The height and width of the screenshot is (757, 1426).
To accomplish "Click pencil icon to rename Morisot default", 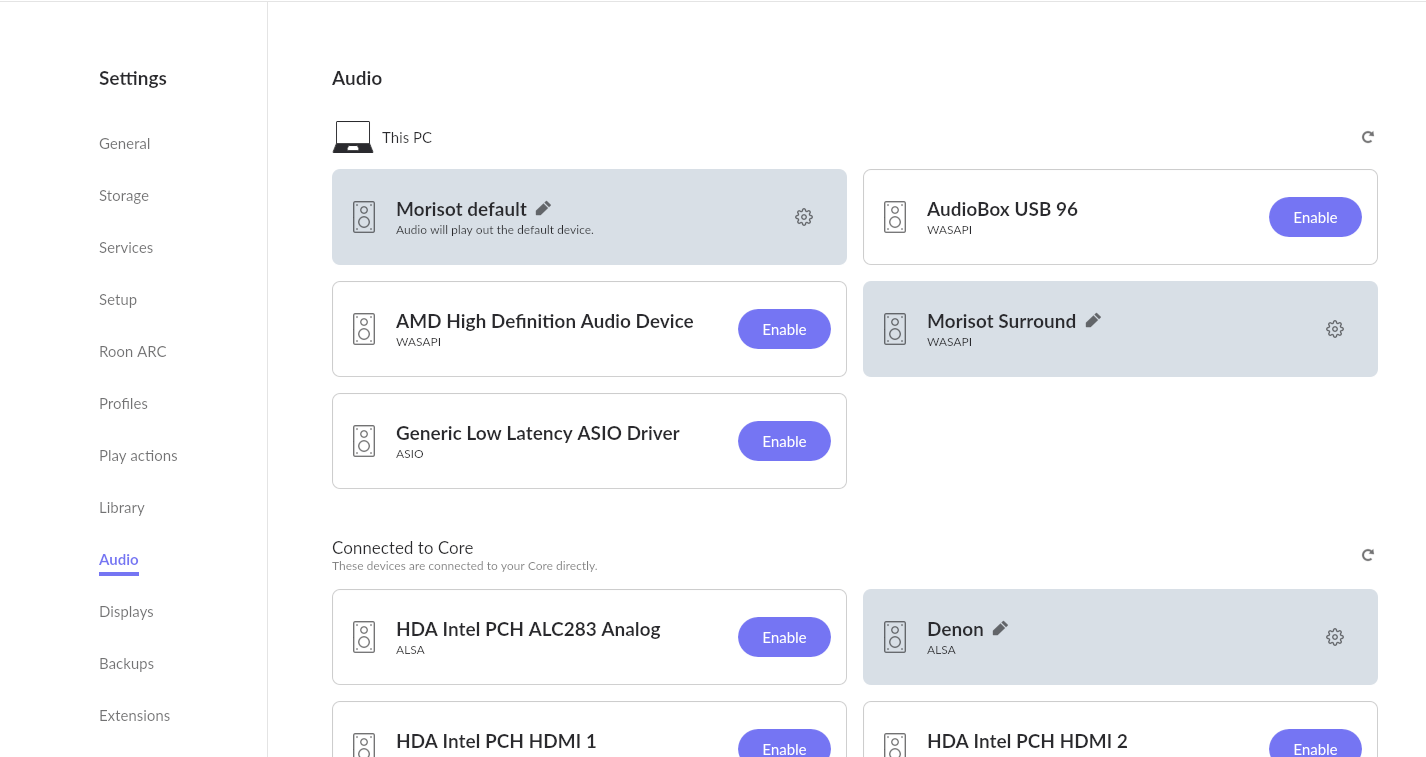I will tap(543, 208).
